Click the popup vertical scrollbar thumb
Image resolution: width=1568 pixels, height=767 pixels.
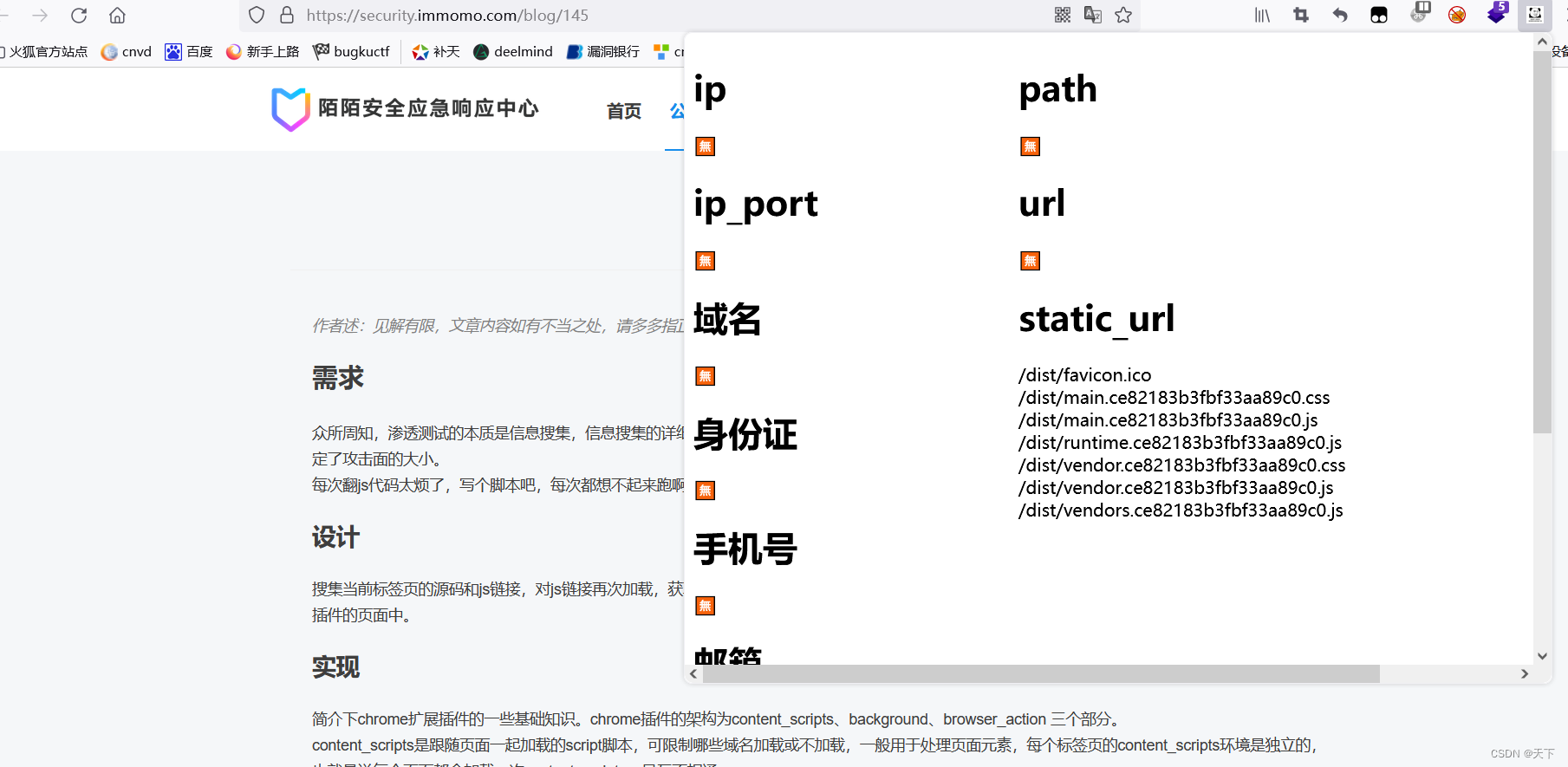point(1542,243)
